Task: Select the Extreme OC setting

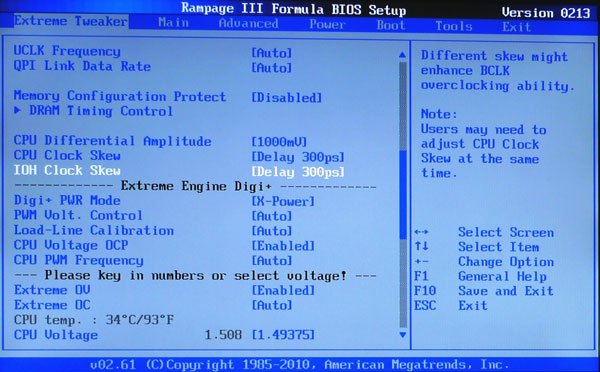Action: coord(52,305)
